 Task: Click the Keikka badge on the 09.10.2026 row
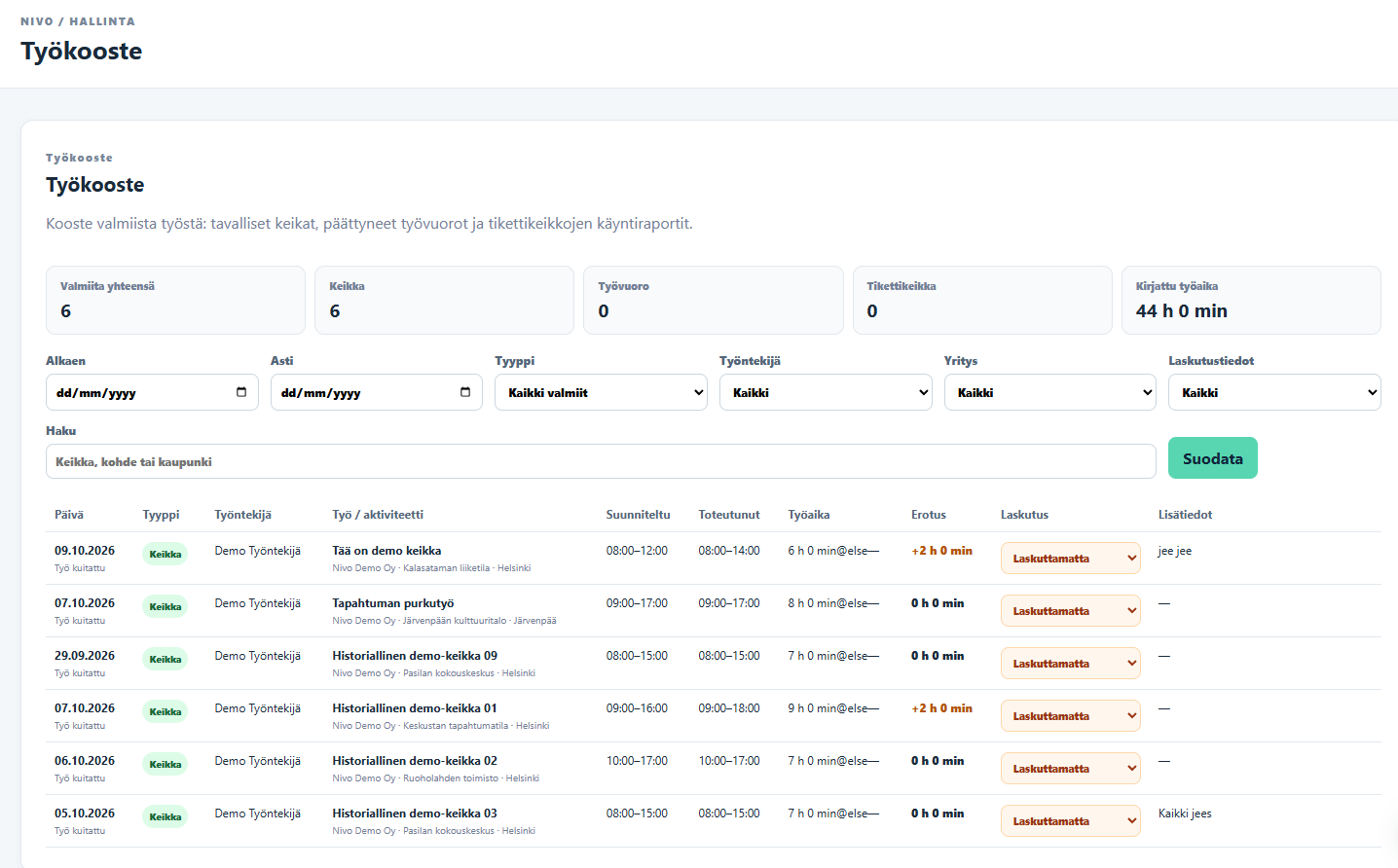point(166,554)
